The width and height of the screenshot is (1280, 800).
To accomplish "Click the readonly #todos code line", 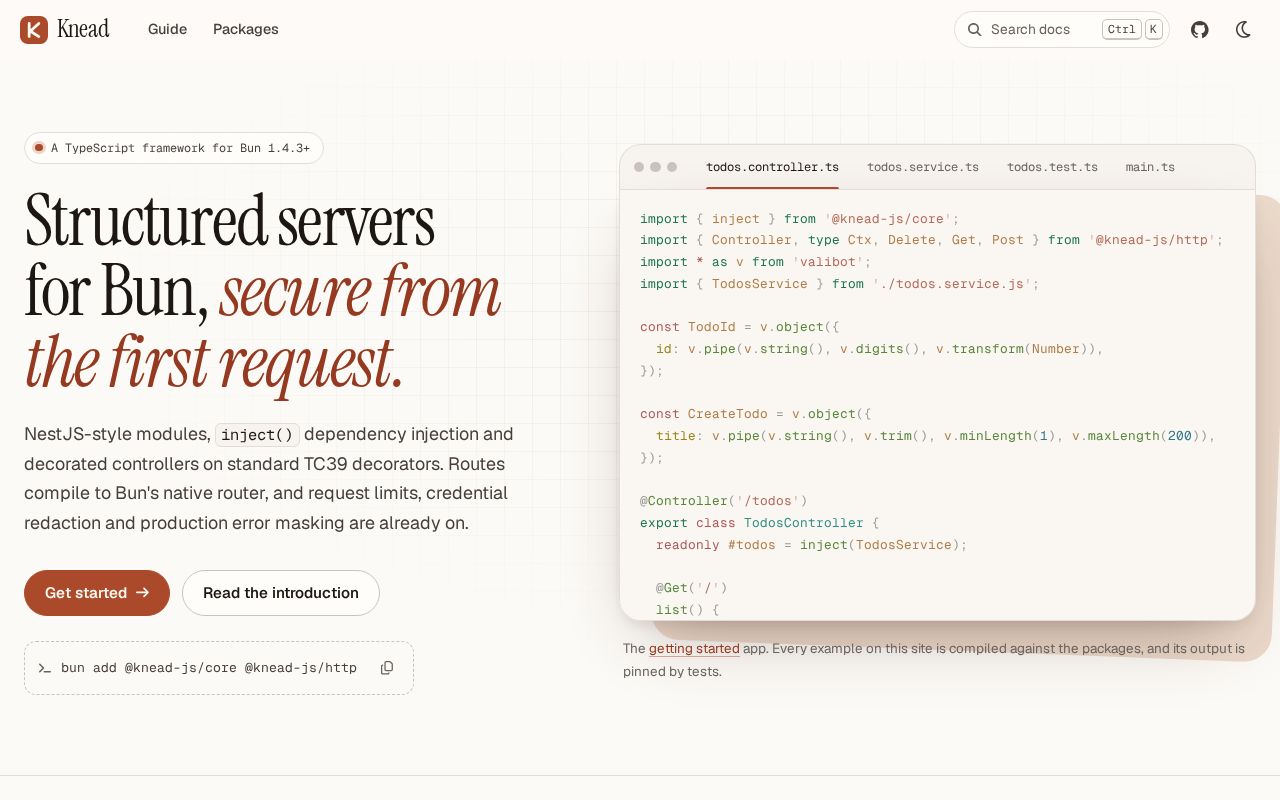I will pos(812,545).
